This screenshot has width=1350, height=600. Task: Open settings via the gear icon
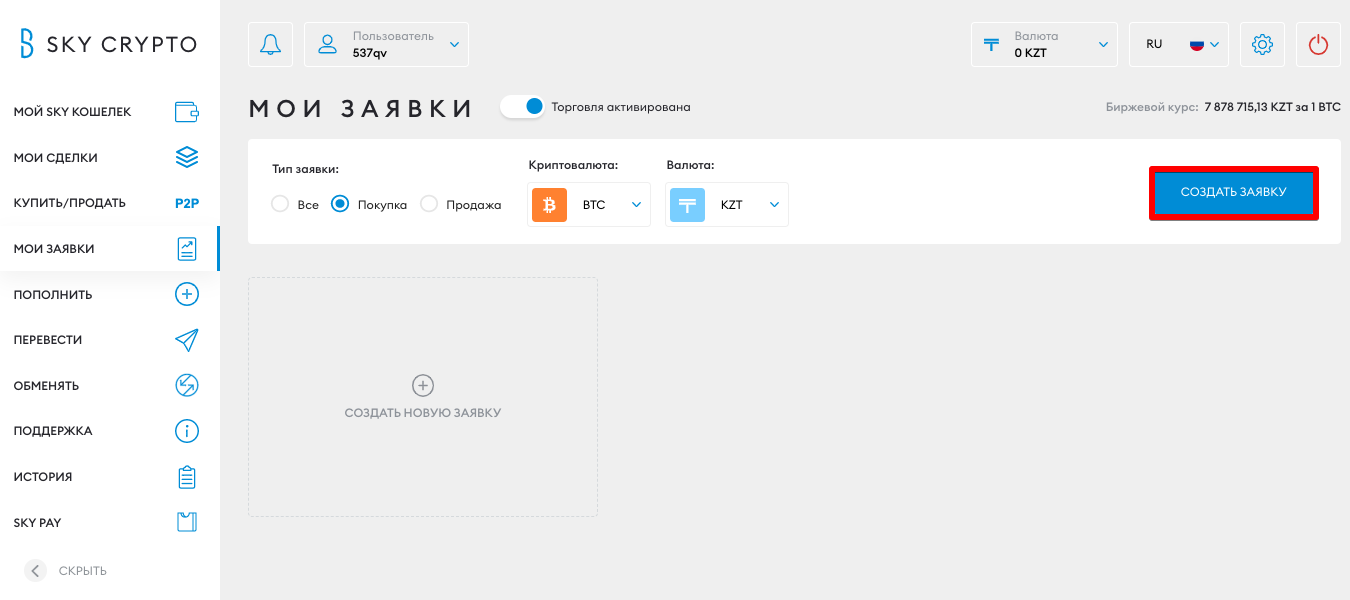(x=1262, y=44)
